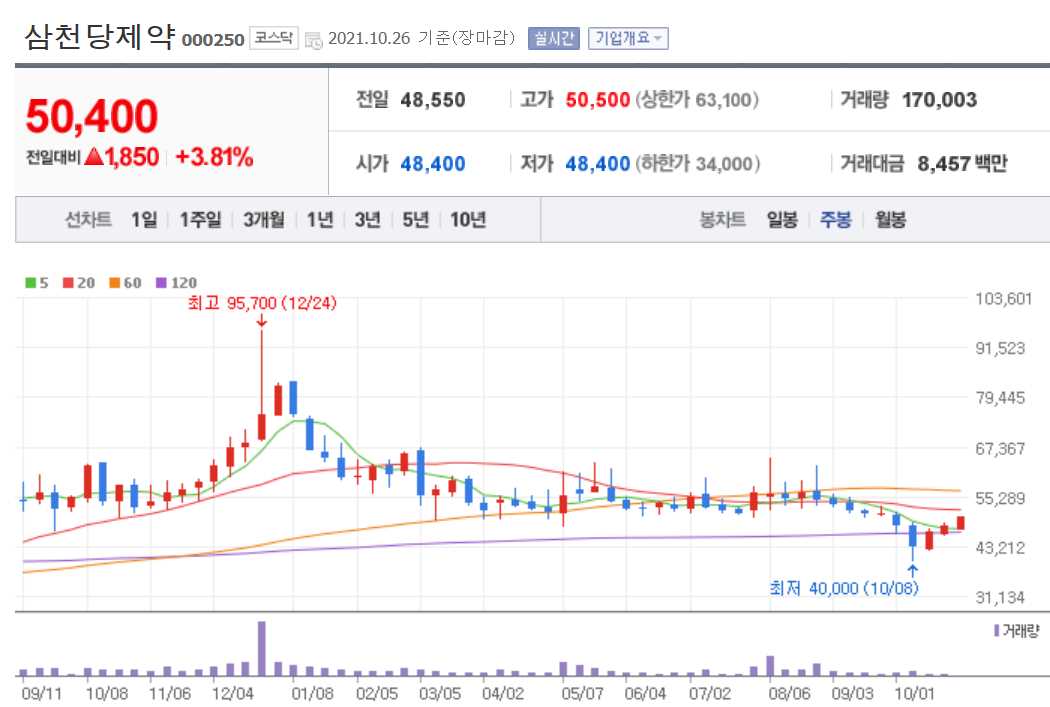The width and height of the screenshot is (1050, 707).
Task: Click the 거래량 value 170,003
Action: click(939, 100)
